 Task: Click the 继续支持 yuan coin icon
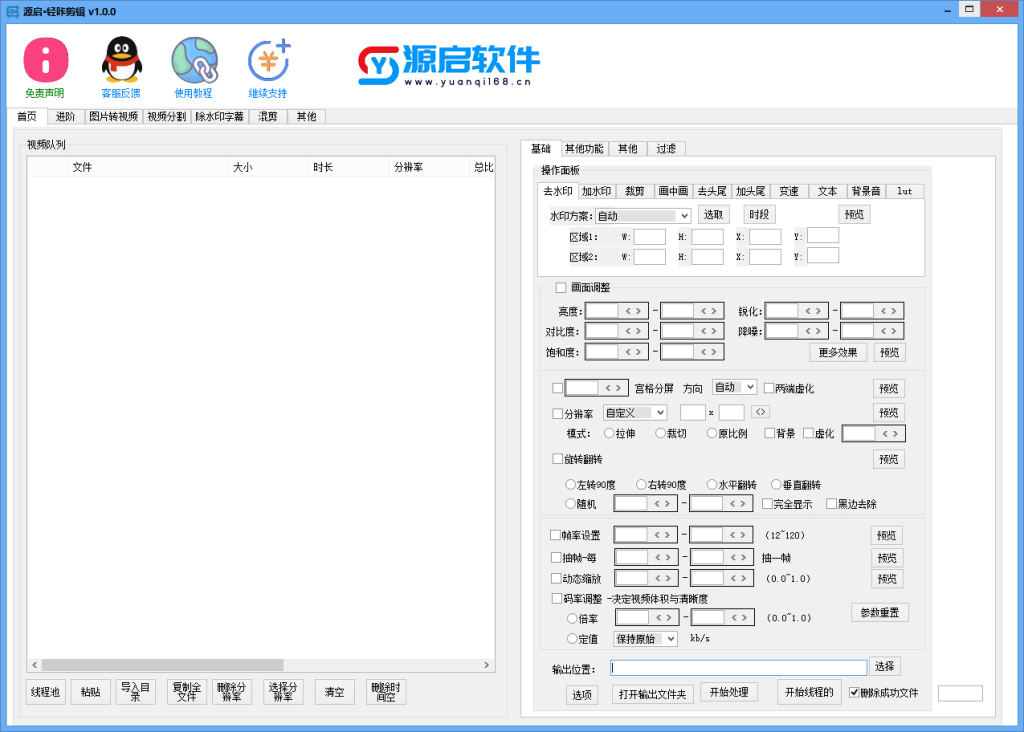[x=268, y=61]
